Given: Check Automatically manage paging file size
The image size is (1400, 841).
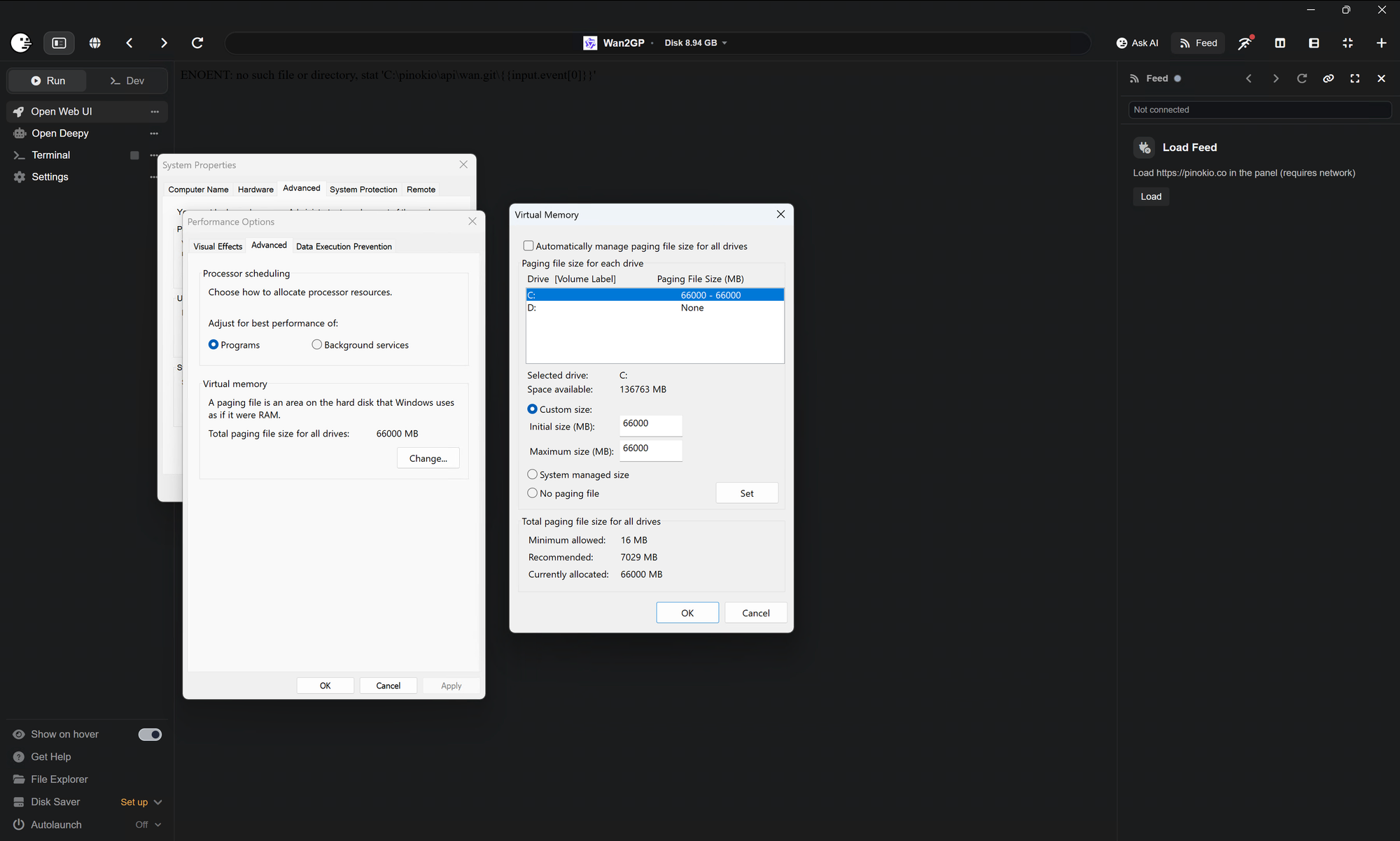Looking at the screenshot, I should pos(528,246).
